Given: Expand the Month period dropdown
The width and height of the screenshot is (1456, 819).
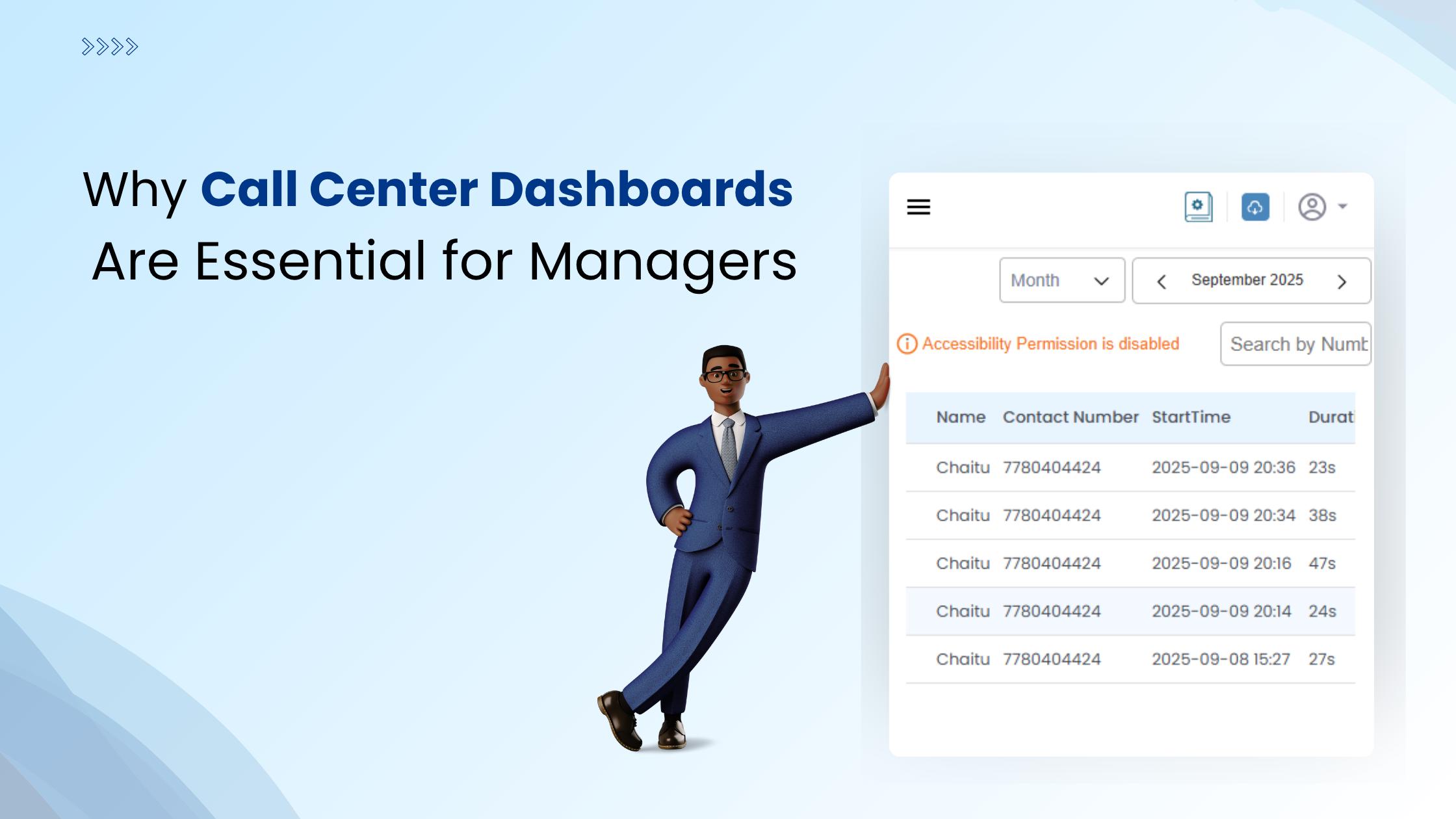Looking at the screenshot, I should coord(1061,281).
